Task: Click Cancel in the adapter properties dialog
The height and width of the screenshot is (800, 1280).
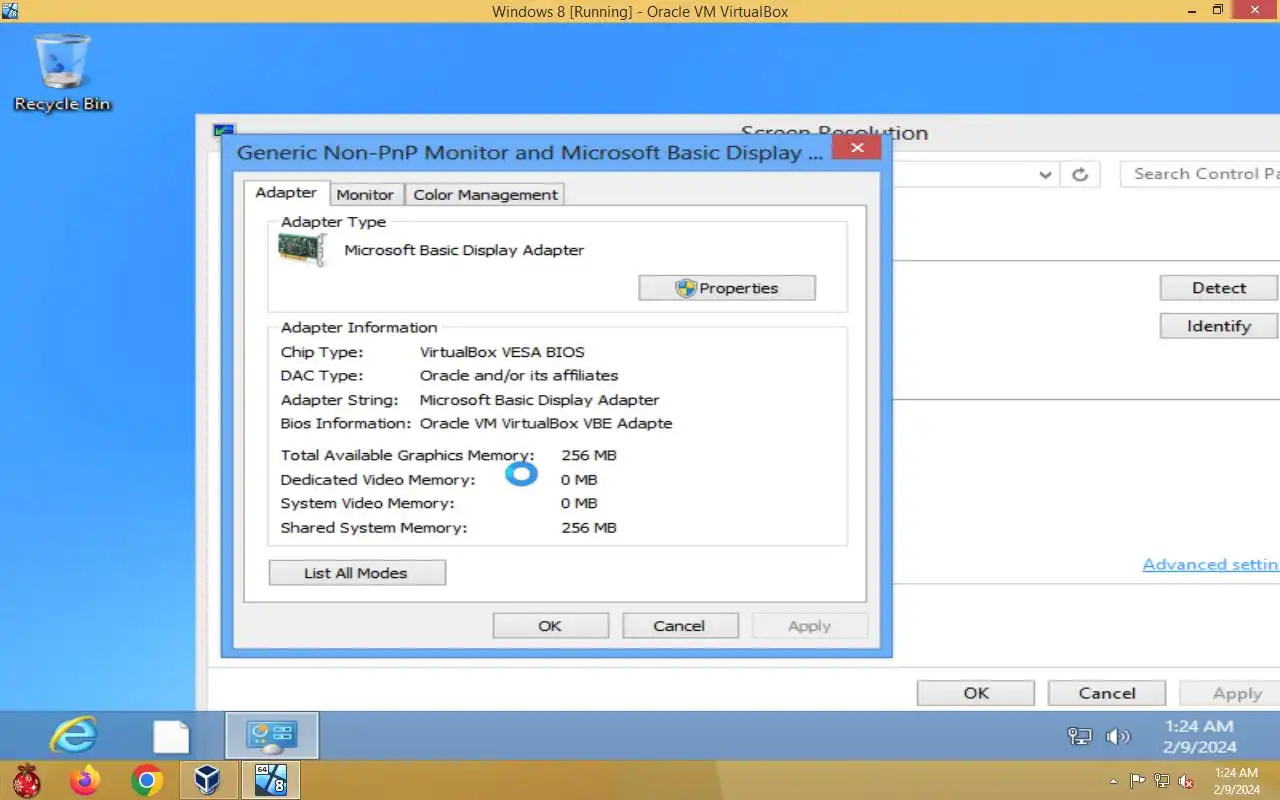Action: pyautogui.click(x=679, y=626)
